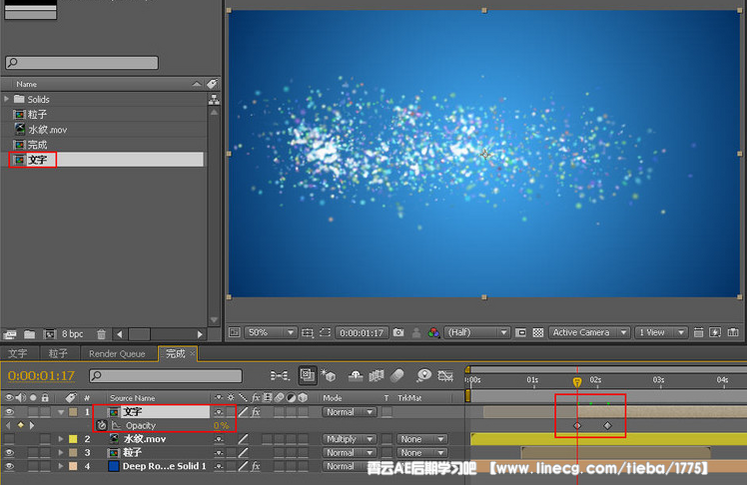750x485 pixels.
Task: Enable the Frame Blending icon
Action: (x=376, y=376)
